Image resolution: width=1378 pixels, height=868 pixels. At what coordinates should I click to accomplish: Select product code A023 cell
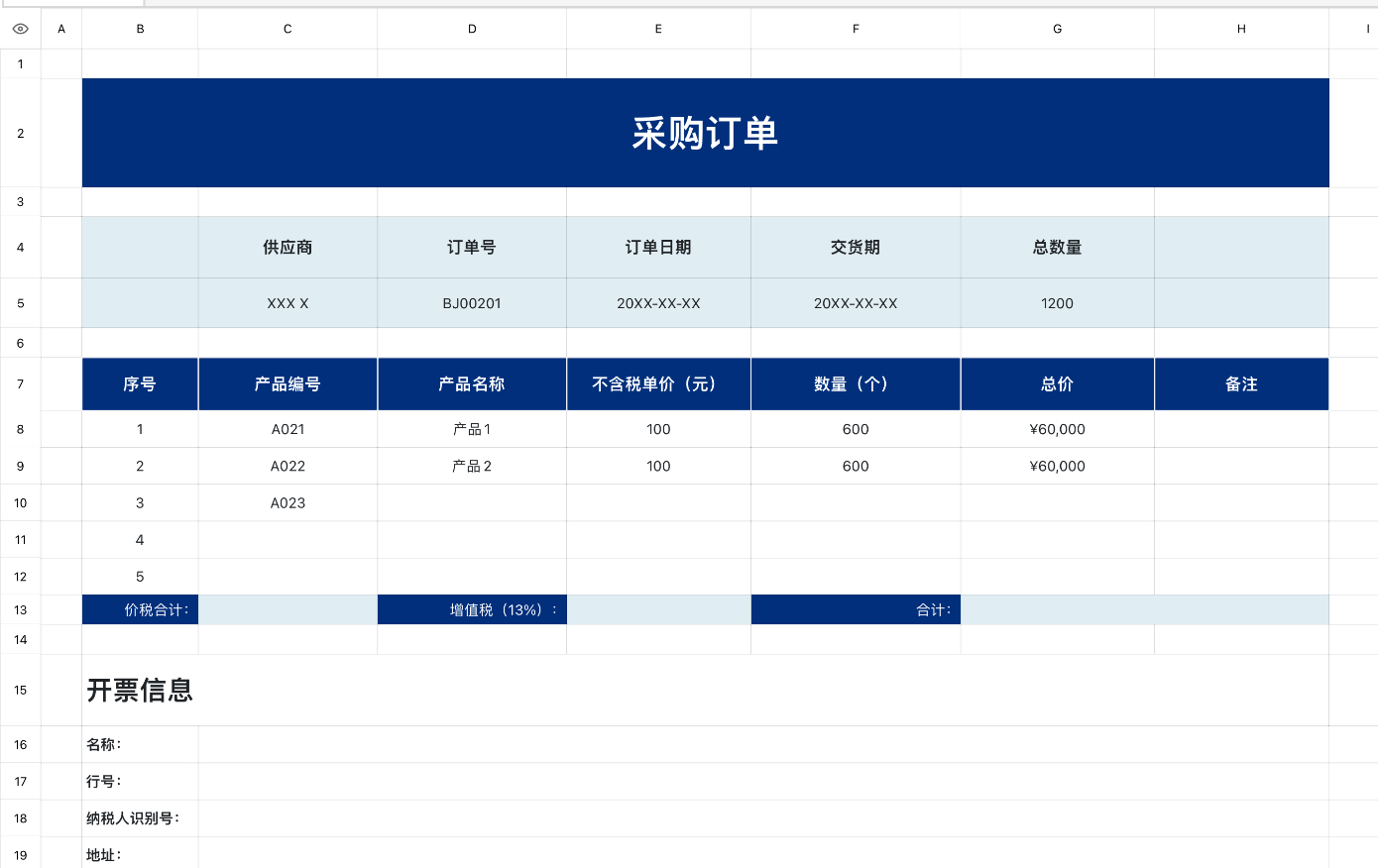pos(287,502)
